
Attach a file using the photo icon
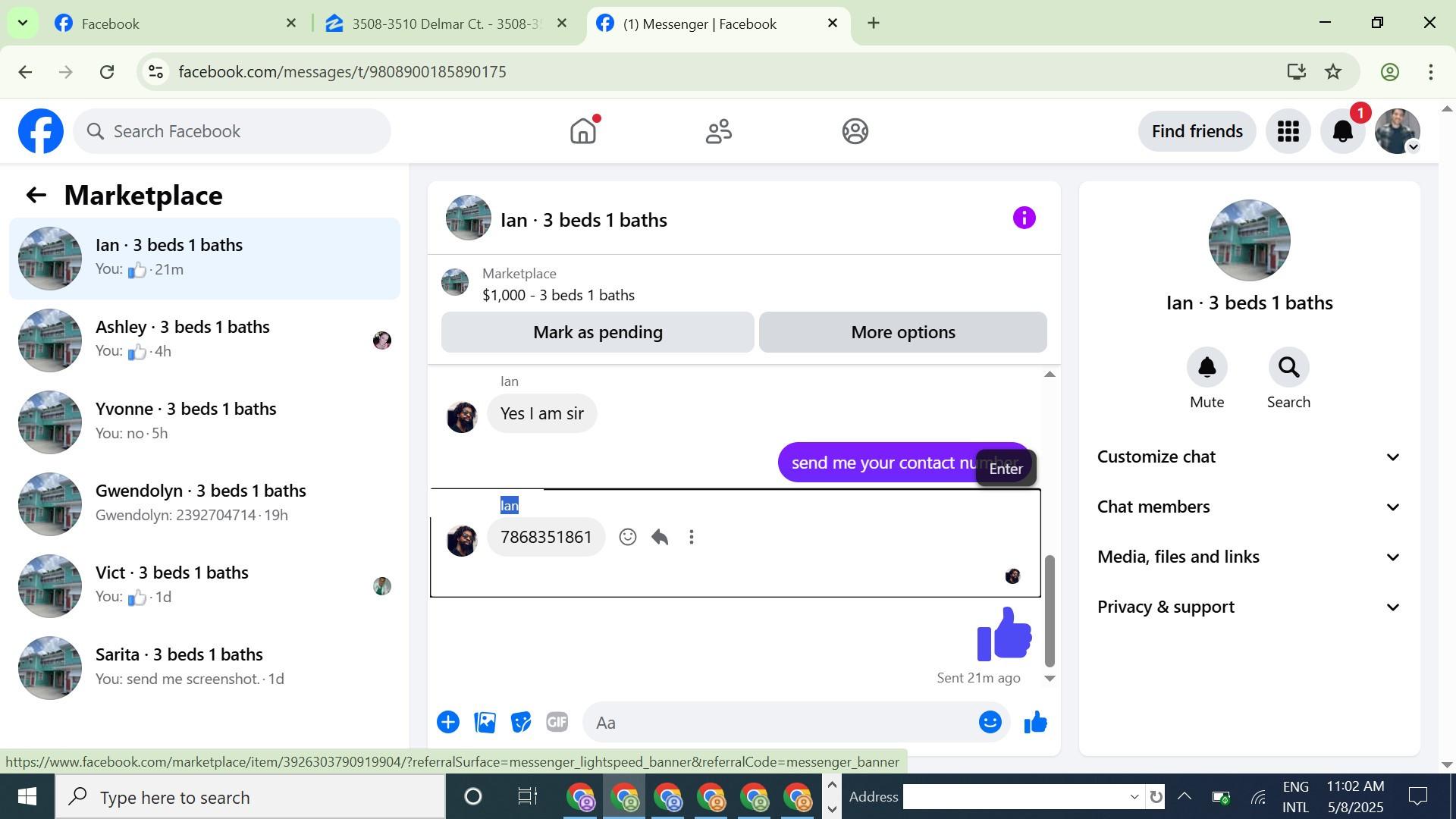click(485, 722)
